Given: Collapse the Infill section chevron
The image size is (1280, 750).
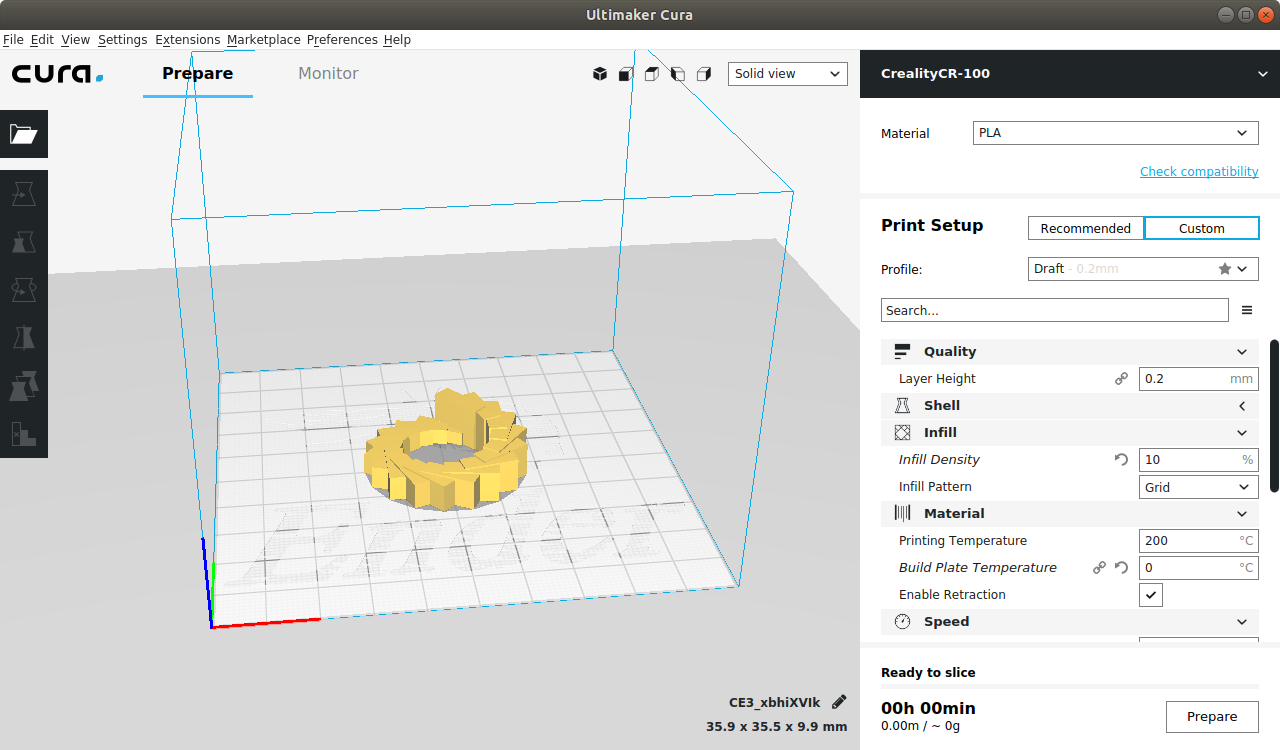Looking at the screenshot, I should pyautogui.click(x=1242, y=433).
